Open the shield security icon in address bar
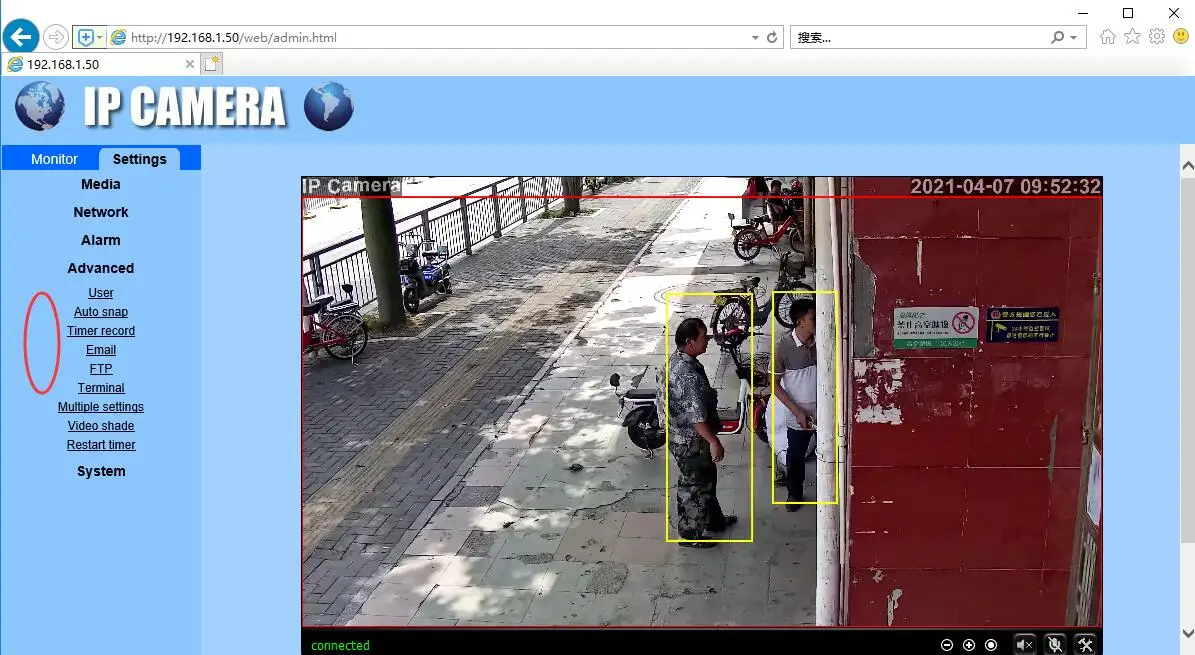 (85, 37)
